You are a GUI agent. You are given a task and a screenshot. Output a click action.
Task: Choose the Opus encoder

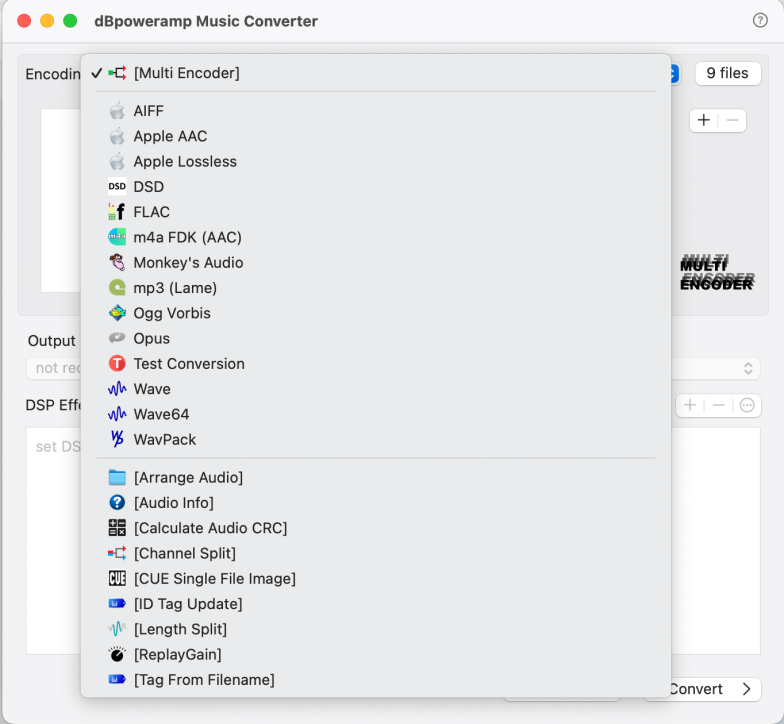pyautogui.click(x=376, y=338)
